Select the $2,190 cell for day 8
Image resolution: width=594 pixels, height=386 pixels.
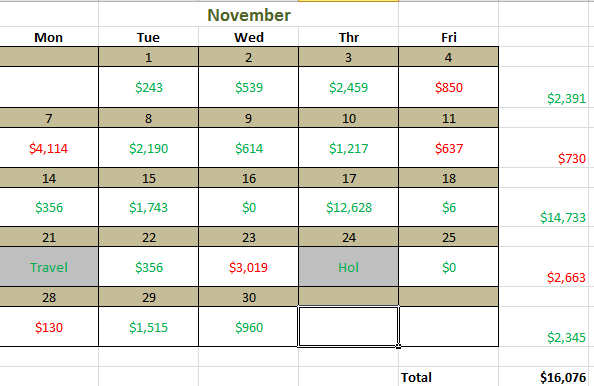point(148,148)
